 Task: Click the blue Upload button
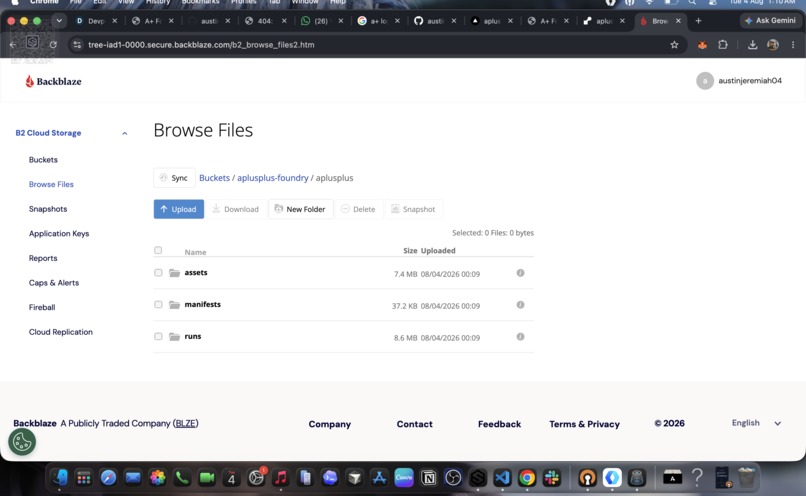click(x=178, y=209)
